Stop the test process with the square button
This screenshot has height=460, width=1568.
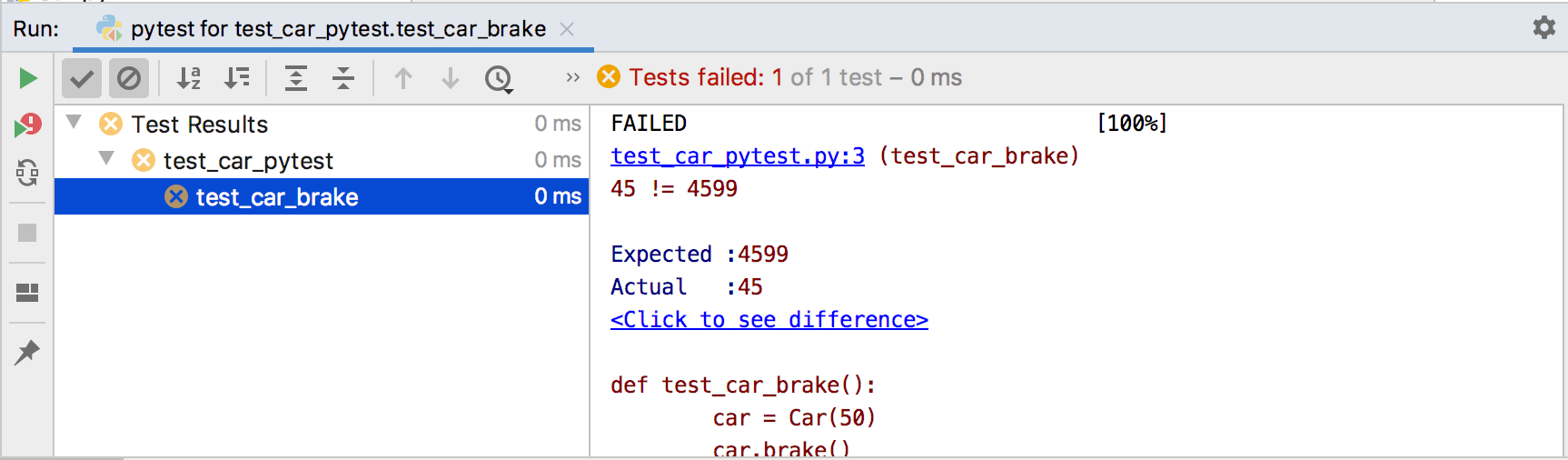pos(28,234)
